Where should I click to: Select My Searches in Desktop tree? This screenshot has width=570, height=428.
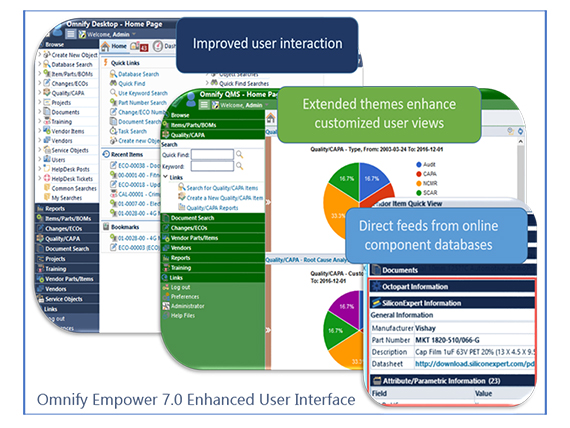tap(67, 198)
